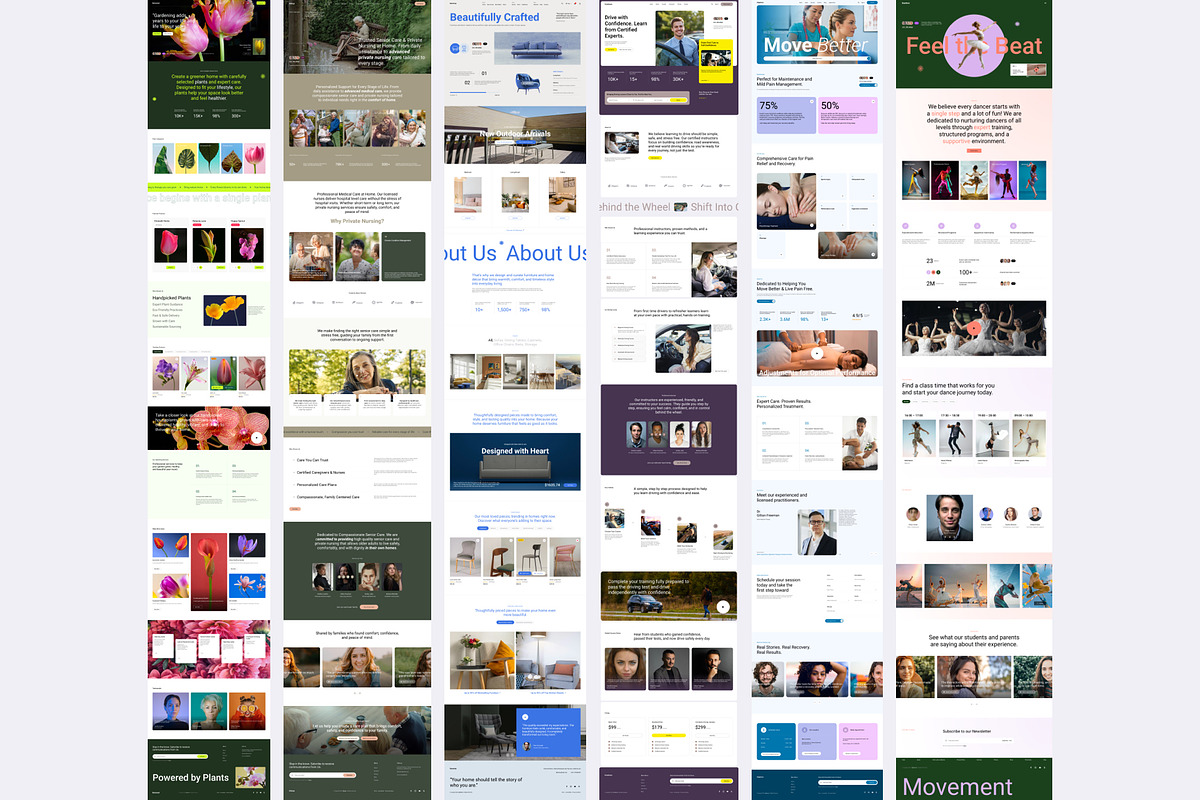Screen dimensions: 1200x800
Task: Click the blue button on 'Designed with Heart' banner
Action: [570, 485]
